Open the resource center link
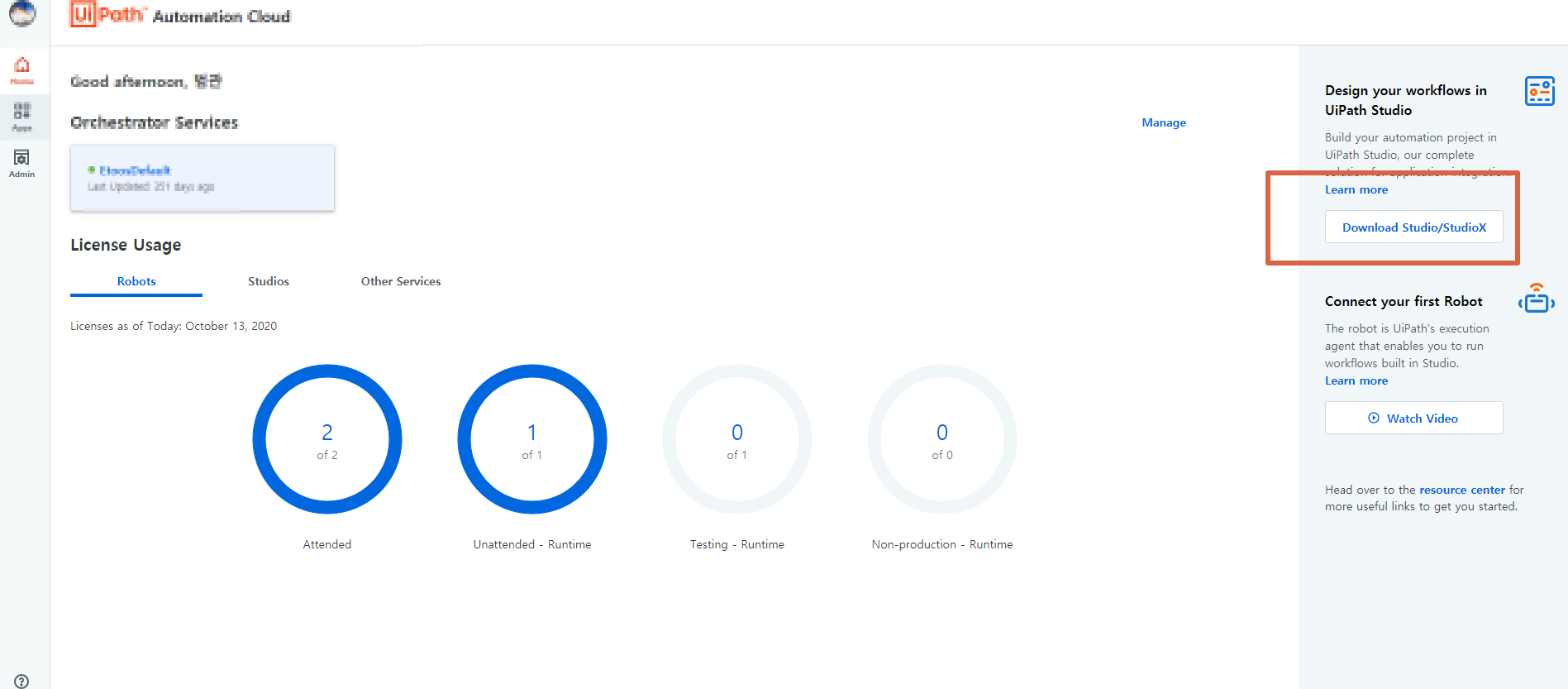Image resolution: width=1568 pixels, height=689 pixels. click(x=1461, y=490)
